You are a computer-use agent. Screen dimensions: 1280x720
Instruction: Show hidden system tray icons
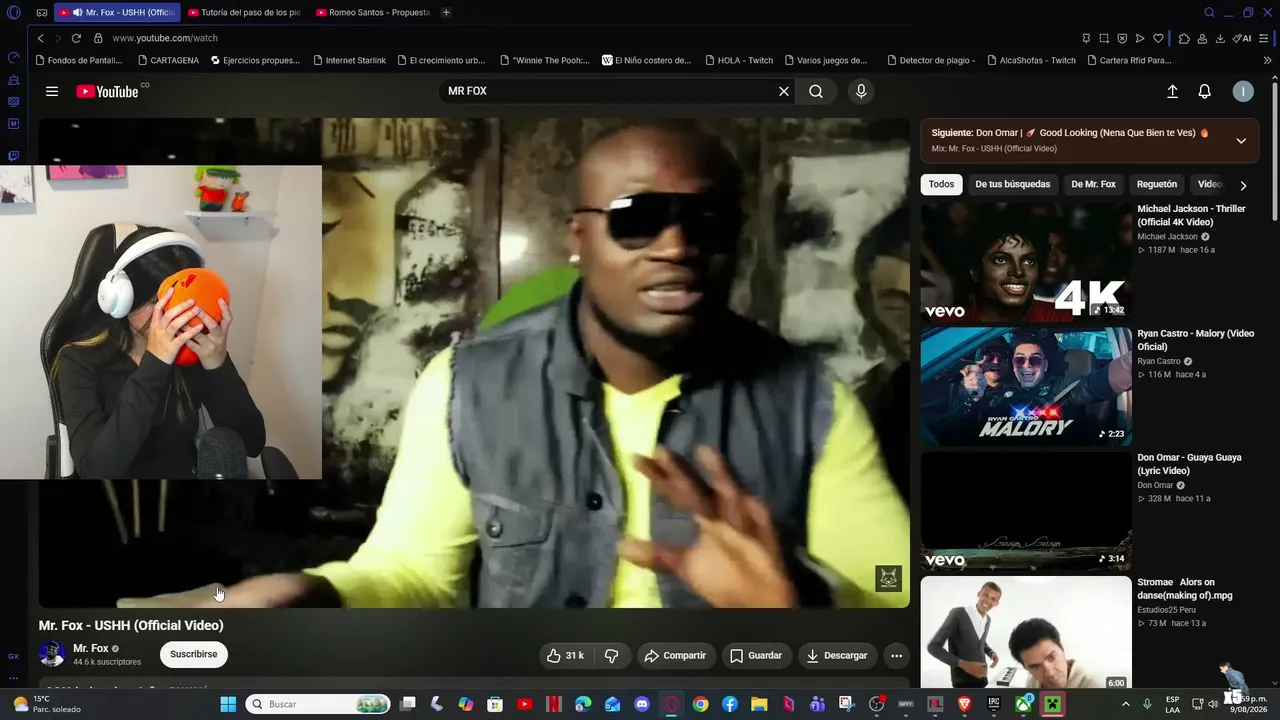pos(1126,704)
